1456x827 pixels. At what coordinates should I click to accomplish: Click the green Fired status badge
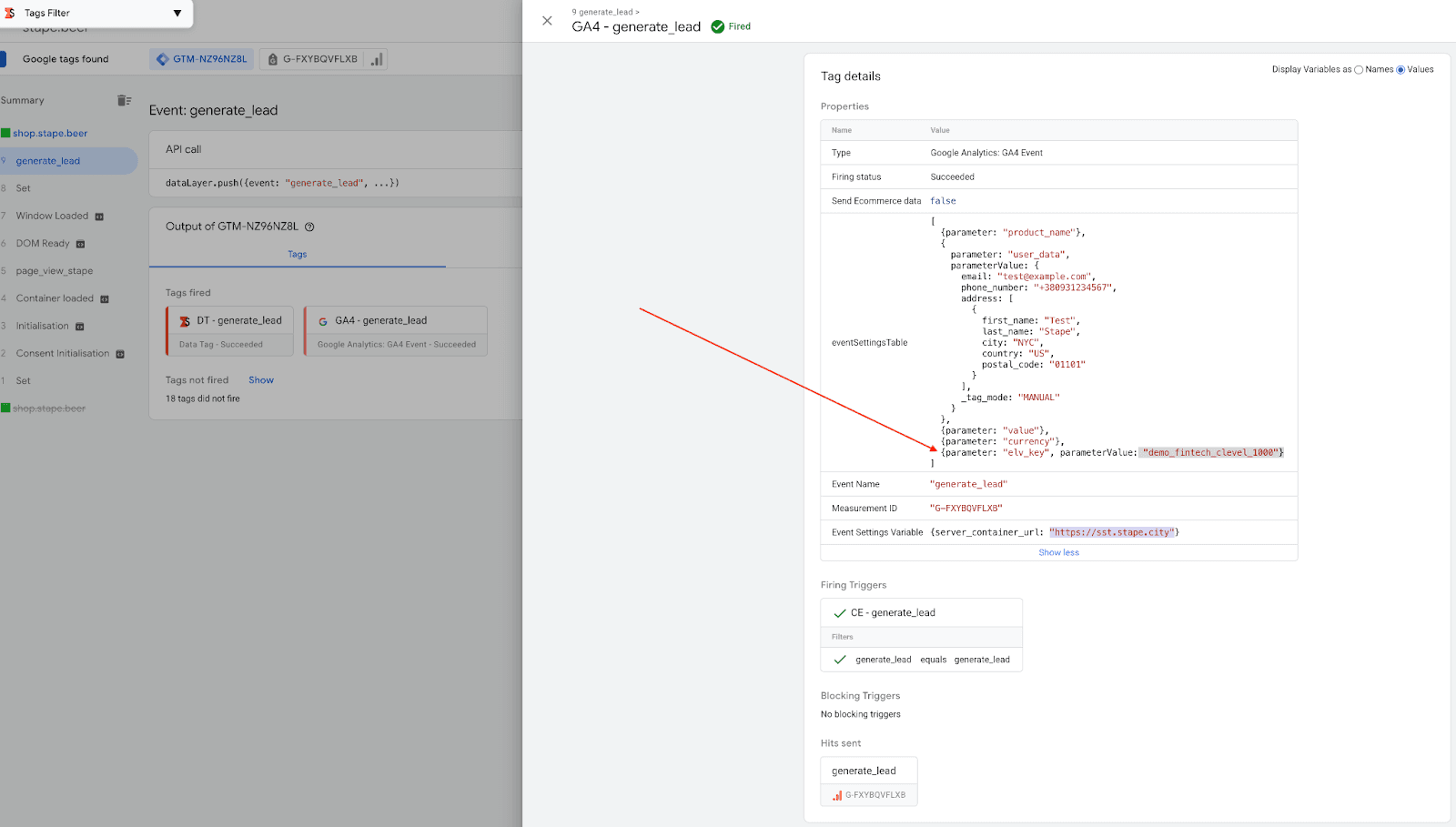point(731,26)
